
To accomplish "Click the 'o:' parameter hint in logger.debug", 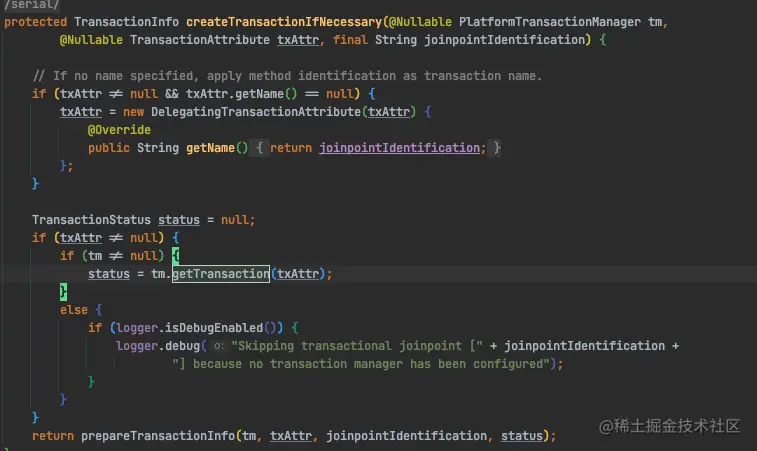I will (219, 346).
